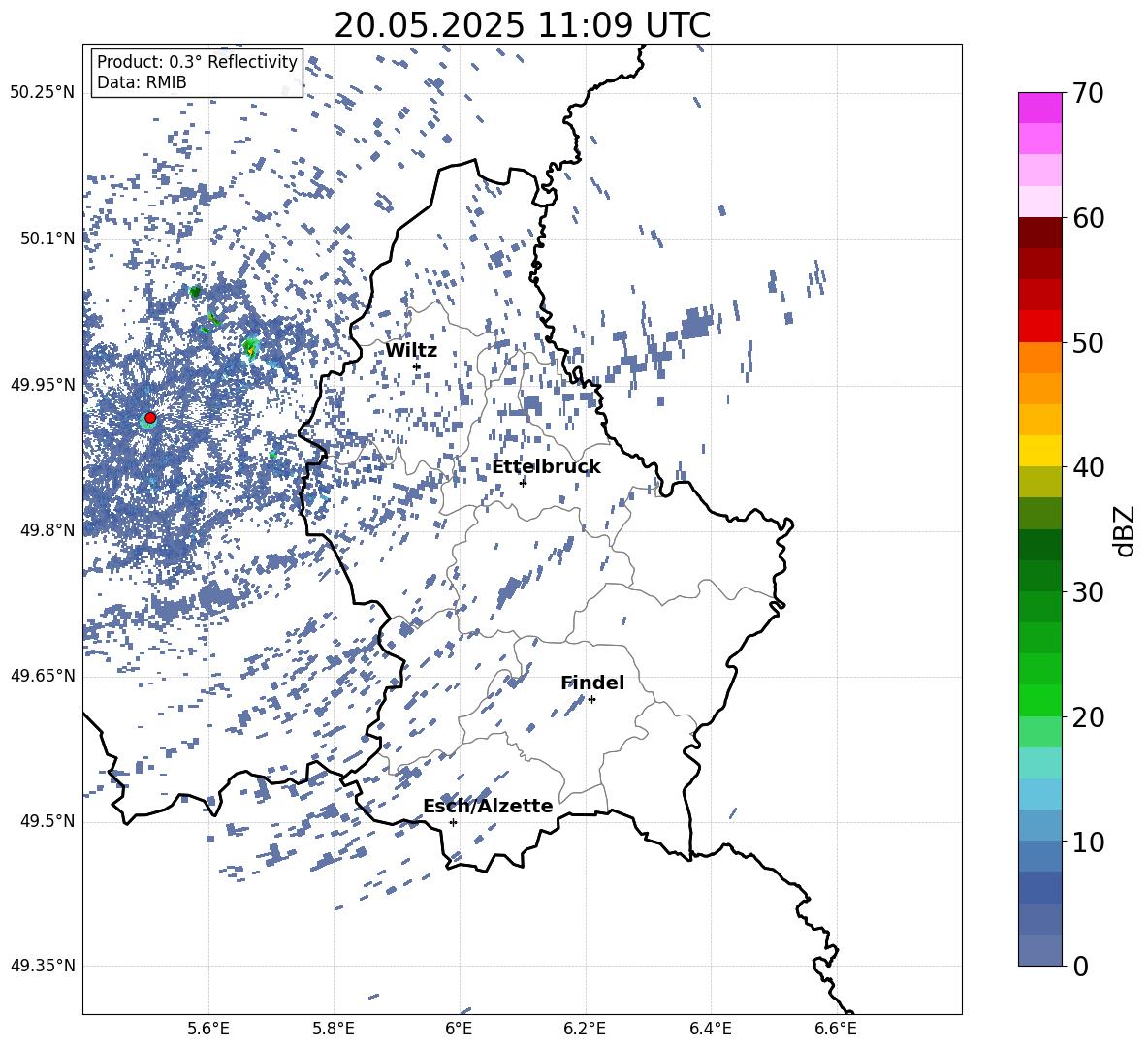This screenshot has width=1148, height=1048.
Task: Click the dark green colorbar segment near 30
Action: coord(1039,576)
